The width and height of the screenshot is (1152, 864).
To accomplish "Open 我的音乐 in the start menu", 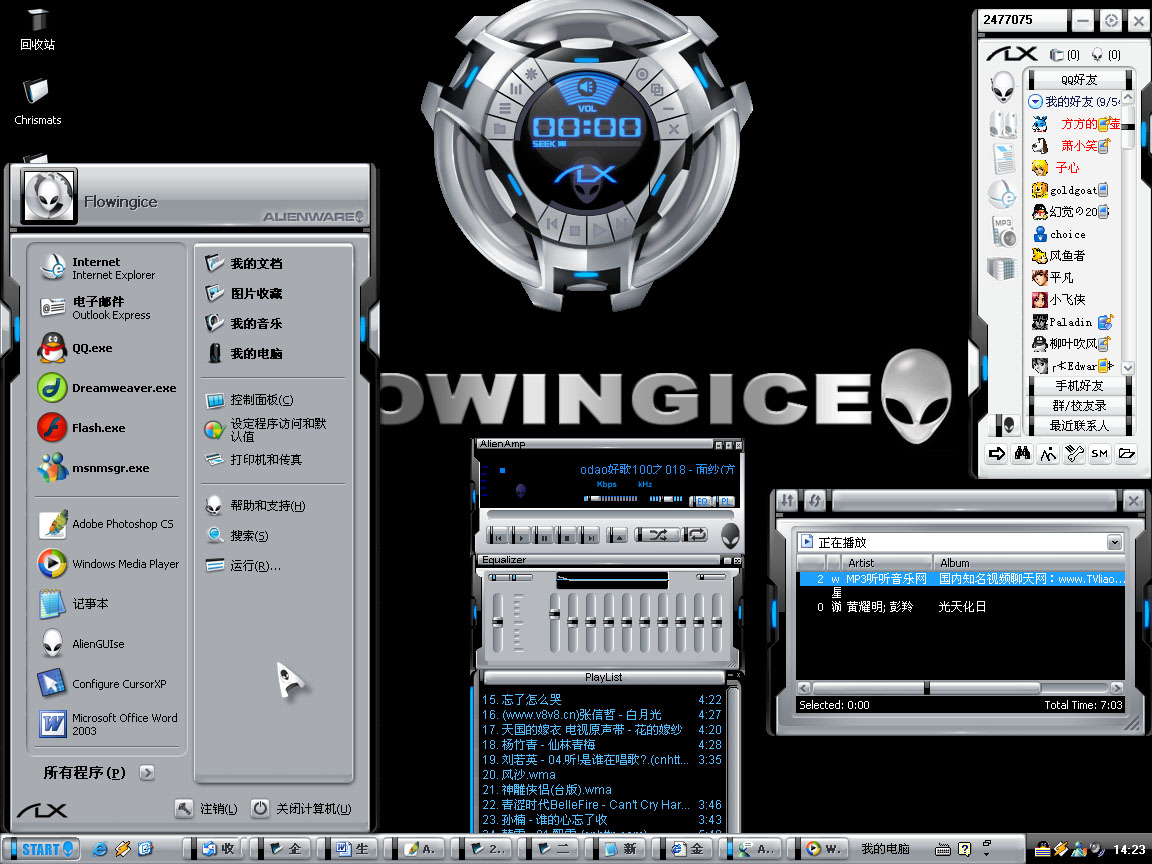I will [244, 323].
